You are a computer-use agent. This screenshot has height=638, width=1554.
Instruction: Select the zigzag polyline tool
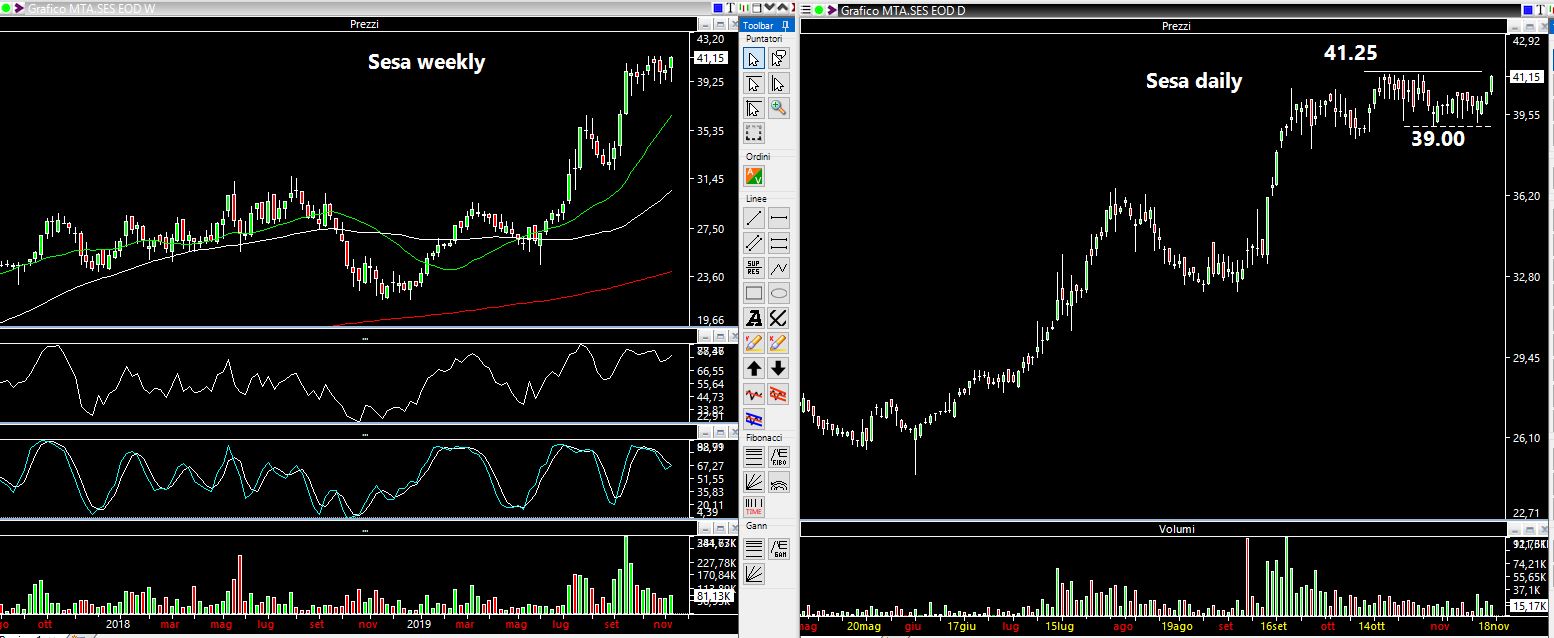[x=779, y=268]
